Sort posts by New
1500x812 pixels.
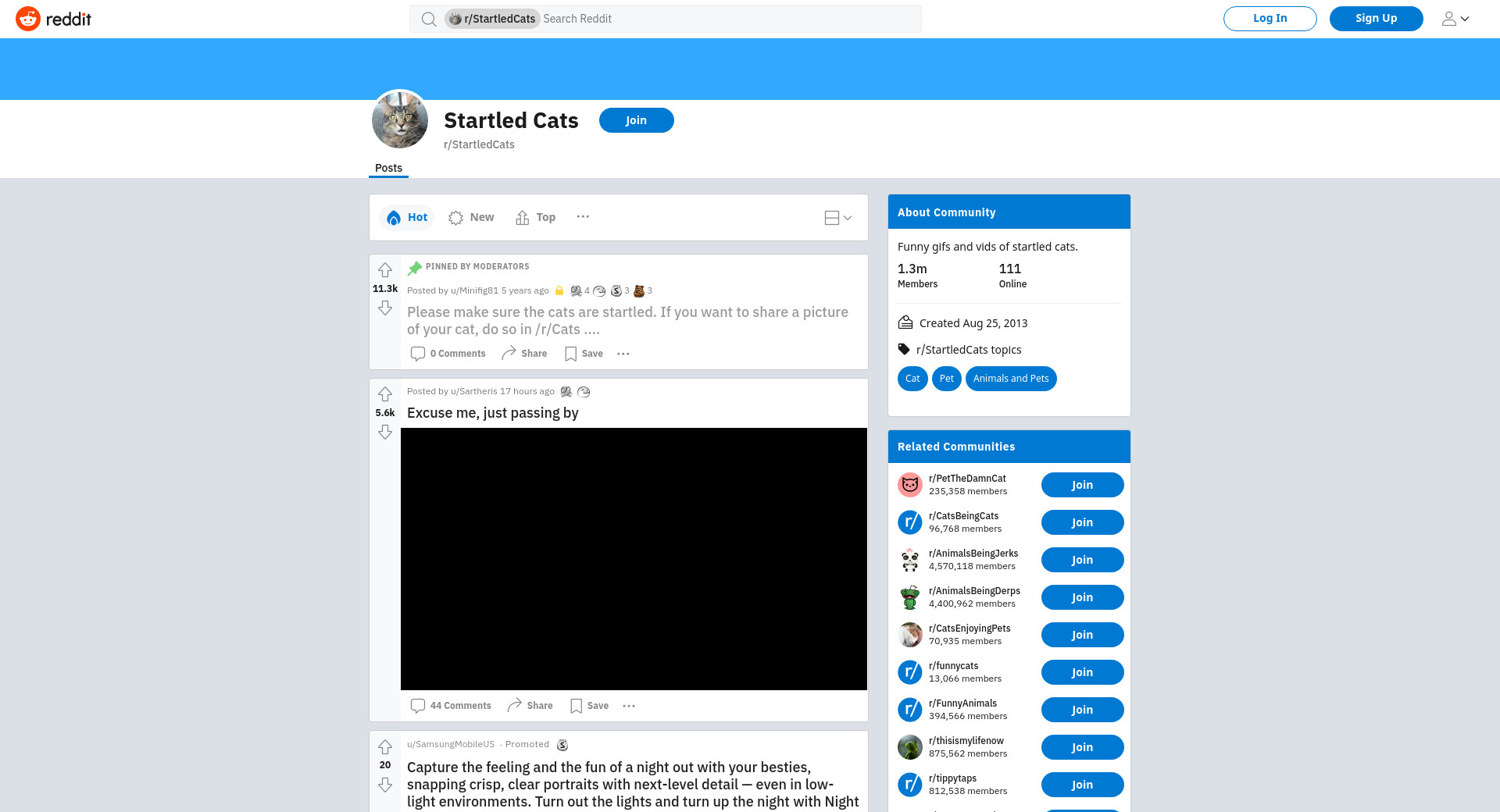tap(471, 218)
